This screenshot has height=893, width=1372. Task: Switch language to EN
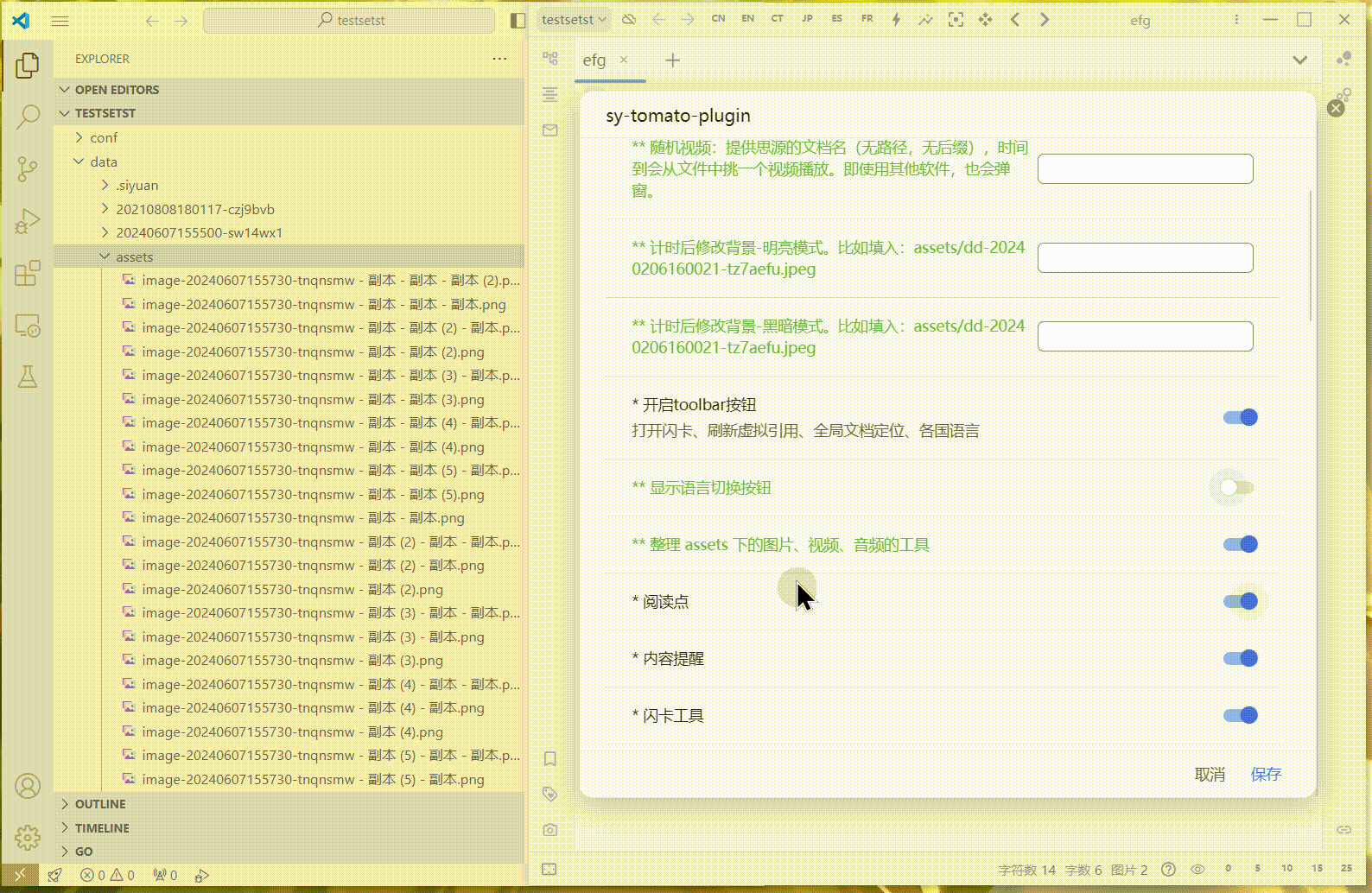click(748, 18)
